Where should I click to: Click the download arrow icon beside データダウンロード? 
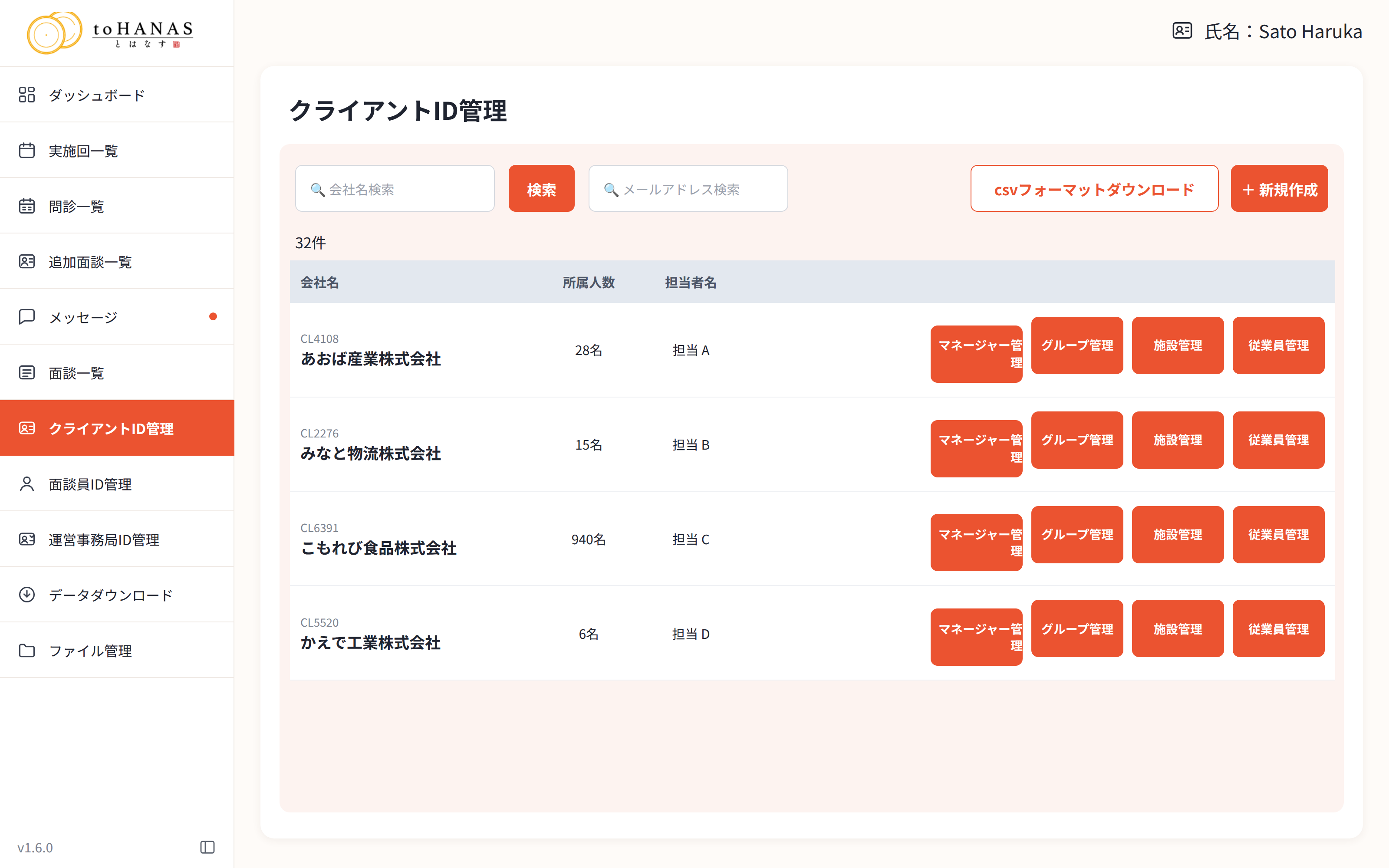pos(27,595)
